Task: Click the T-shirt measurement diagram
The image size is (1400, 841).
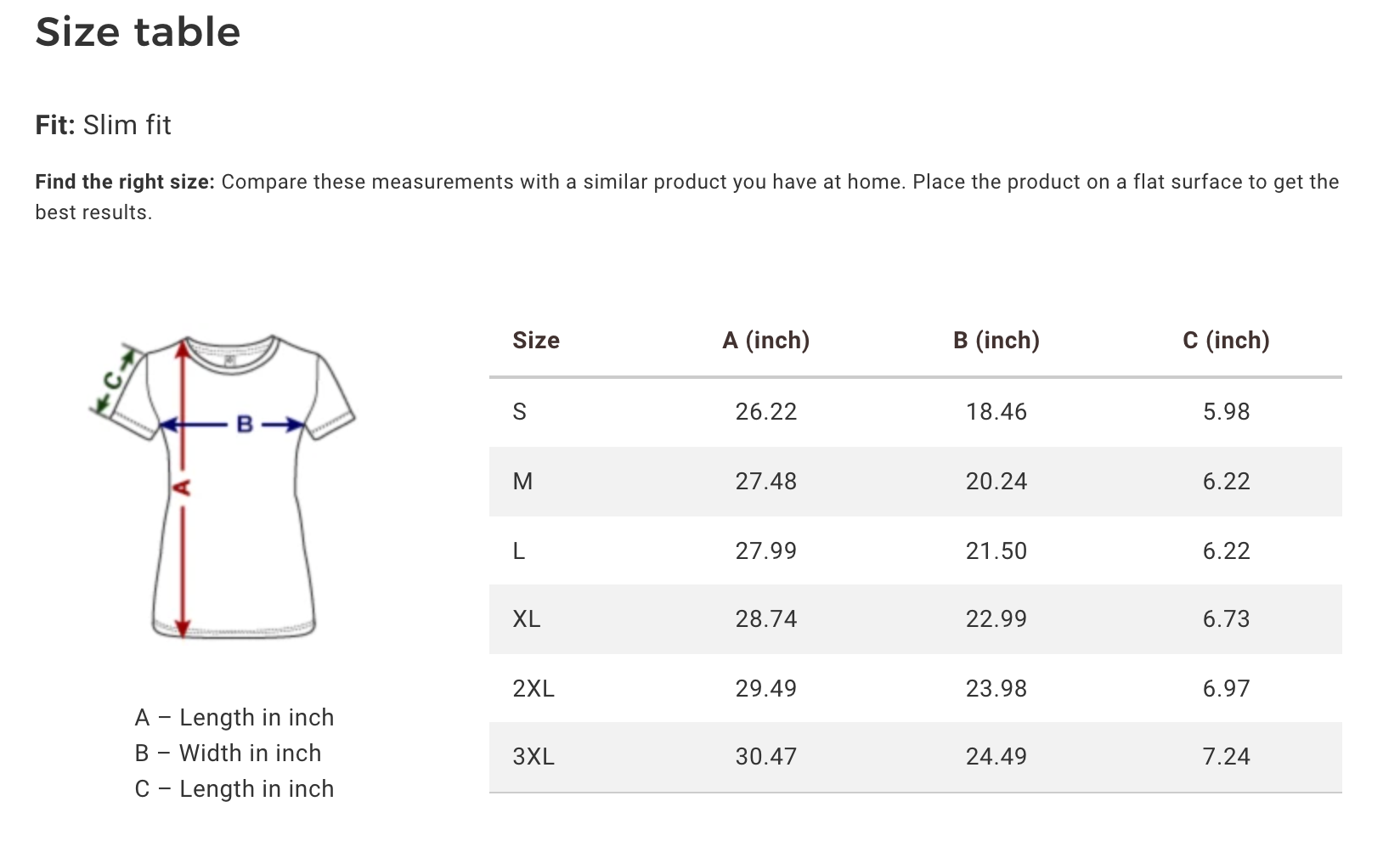Action: coord(223,486)
